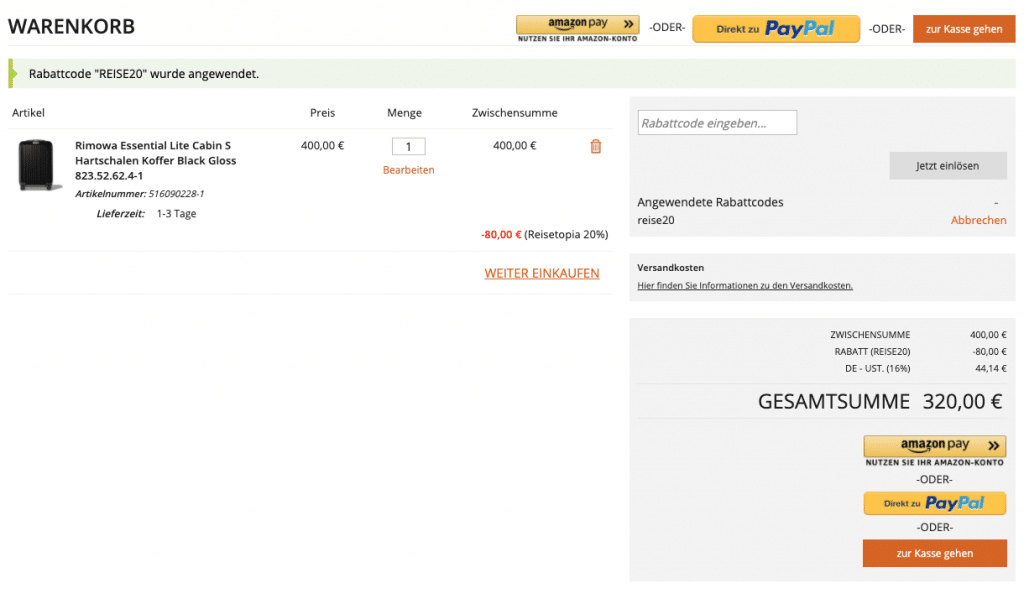The width and height of the screenshot is (1024, 594).
Task: Click the Menge quantity field
Action: (408, 147)
